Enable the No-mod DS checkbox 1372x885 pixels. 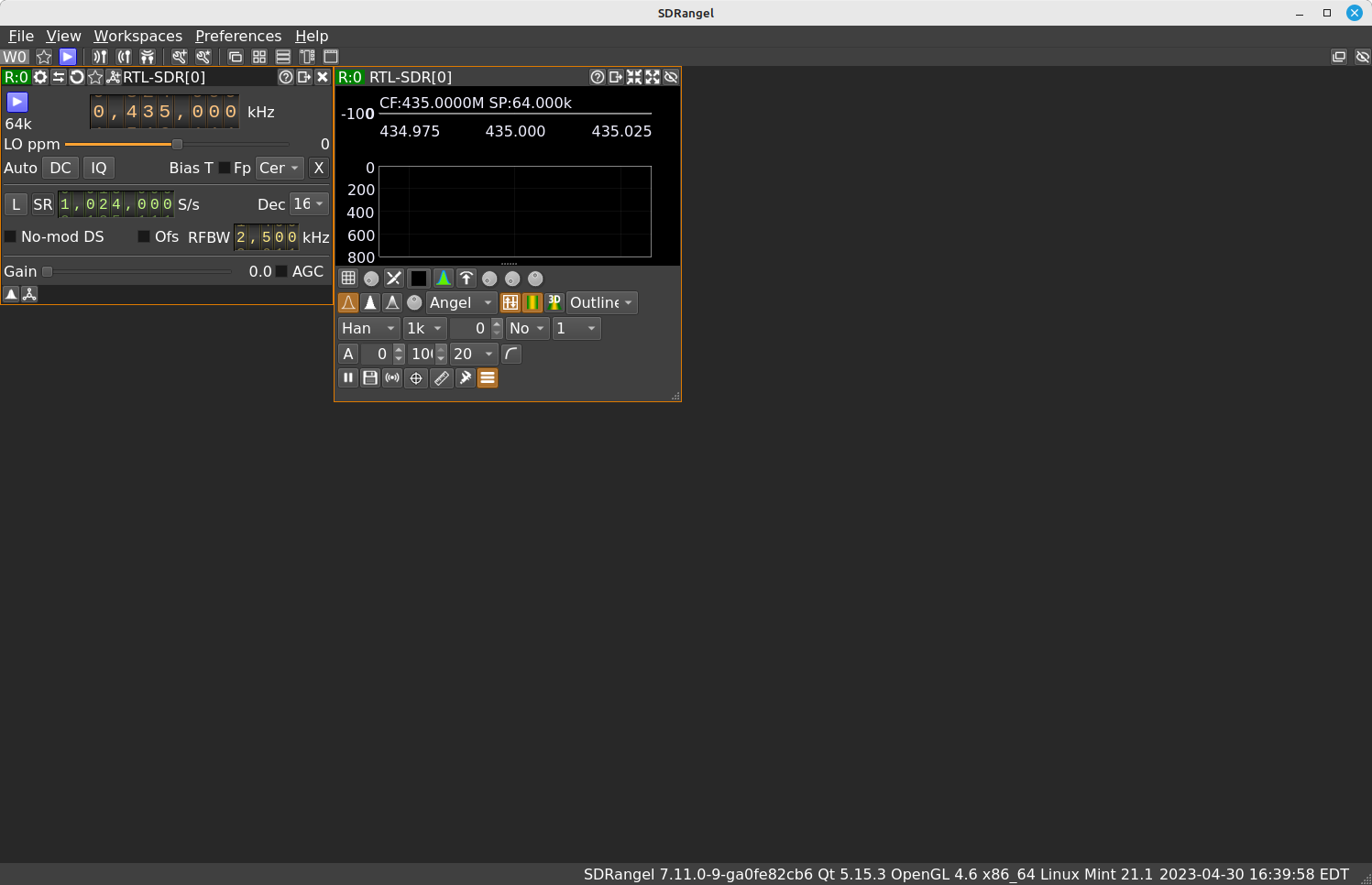tap(11, 236)
